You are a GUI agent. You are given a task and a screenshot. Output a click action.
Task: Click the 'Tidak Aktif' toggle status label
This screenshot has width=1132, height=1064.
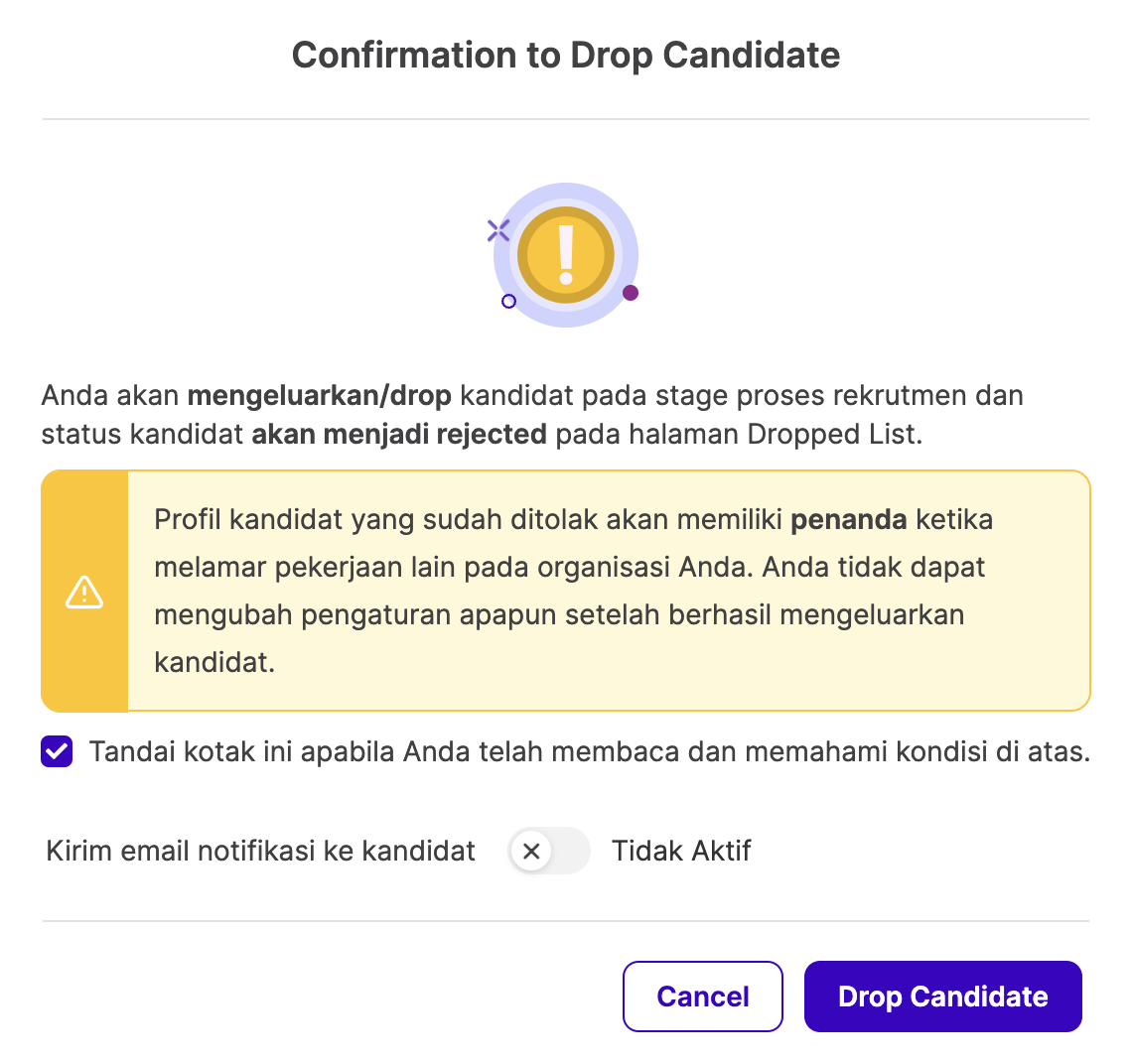681,851
